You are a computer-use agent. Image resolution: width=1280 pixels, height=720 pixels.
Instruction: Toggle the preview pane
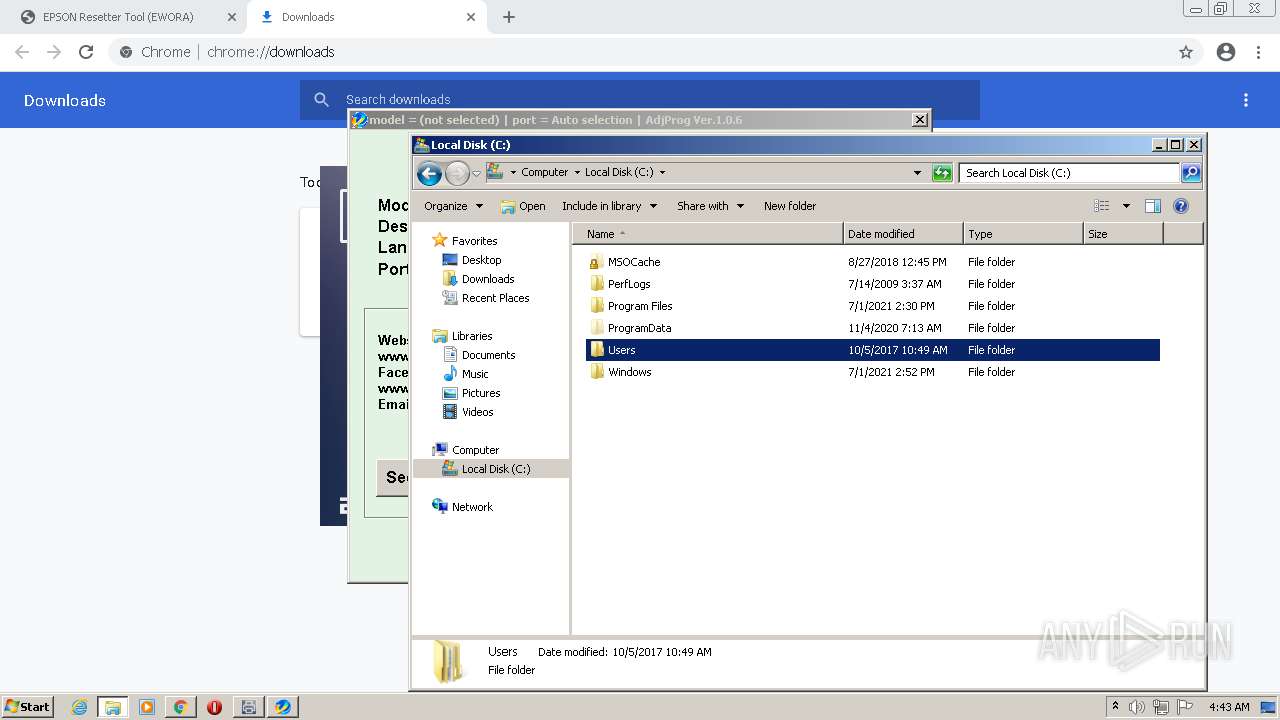click(x=1153, y=206)
